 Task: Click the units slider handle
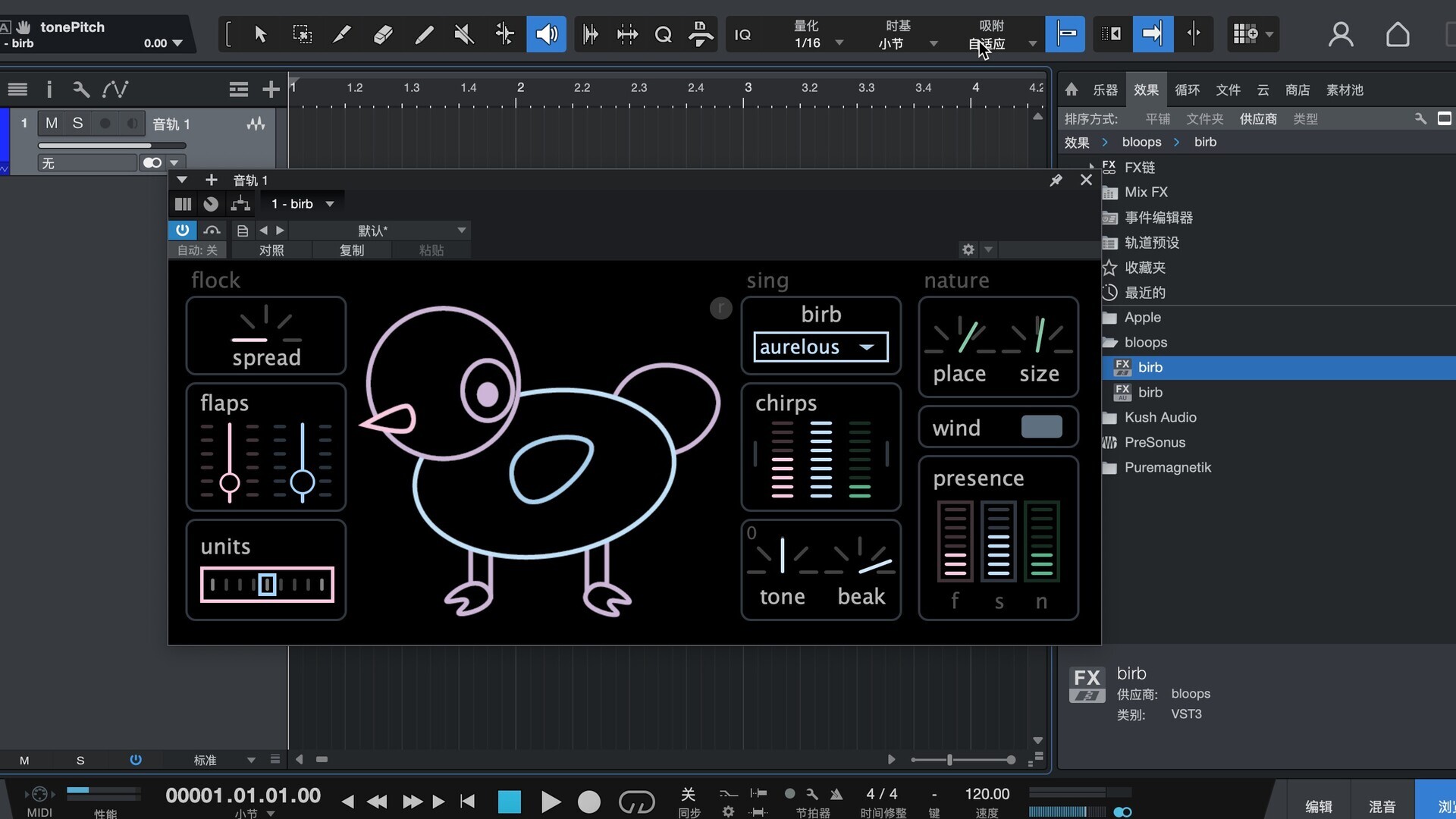click(267, 585)
